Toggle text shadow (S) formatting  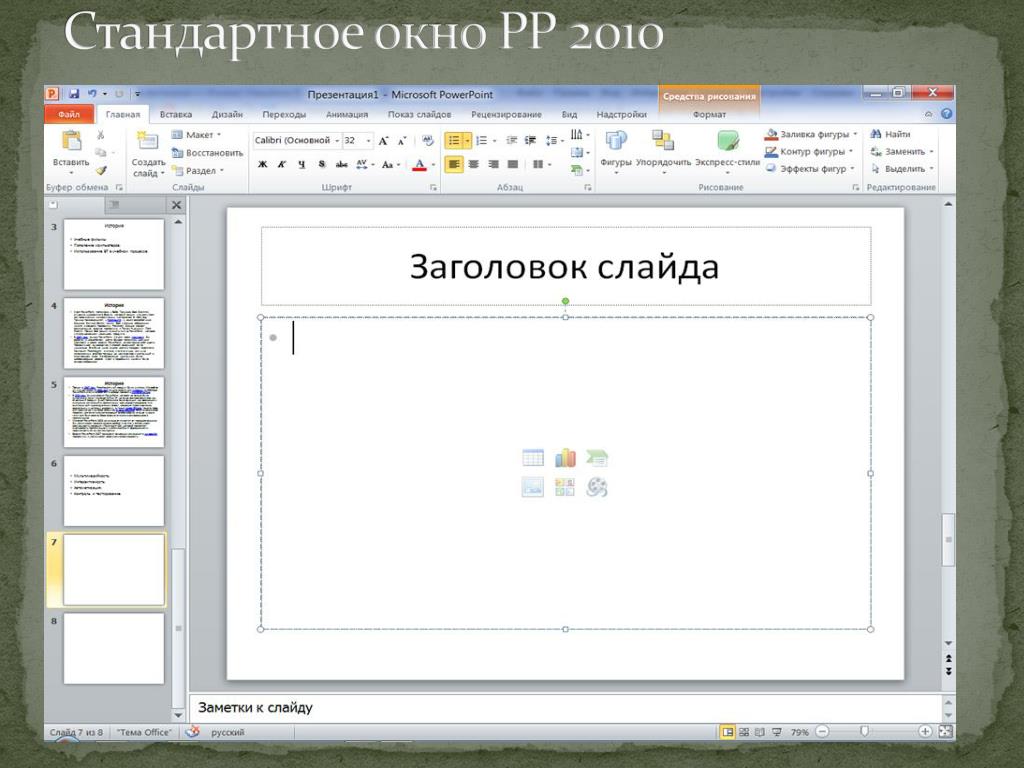pos(322,165)
